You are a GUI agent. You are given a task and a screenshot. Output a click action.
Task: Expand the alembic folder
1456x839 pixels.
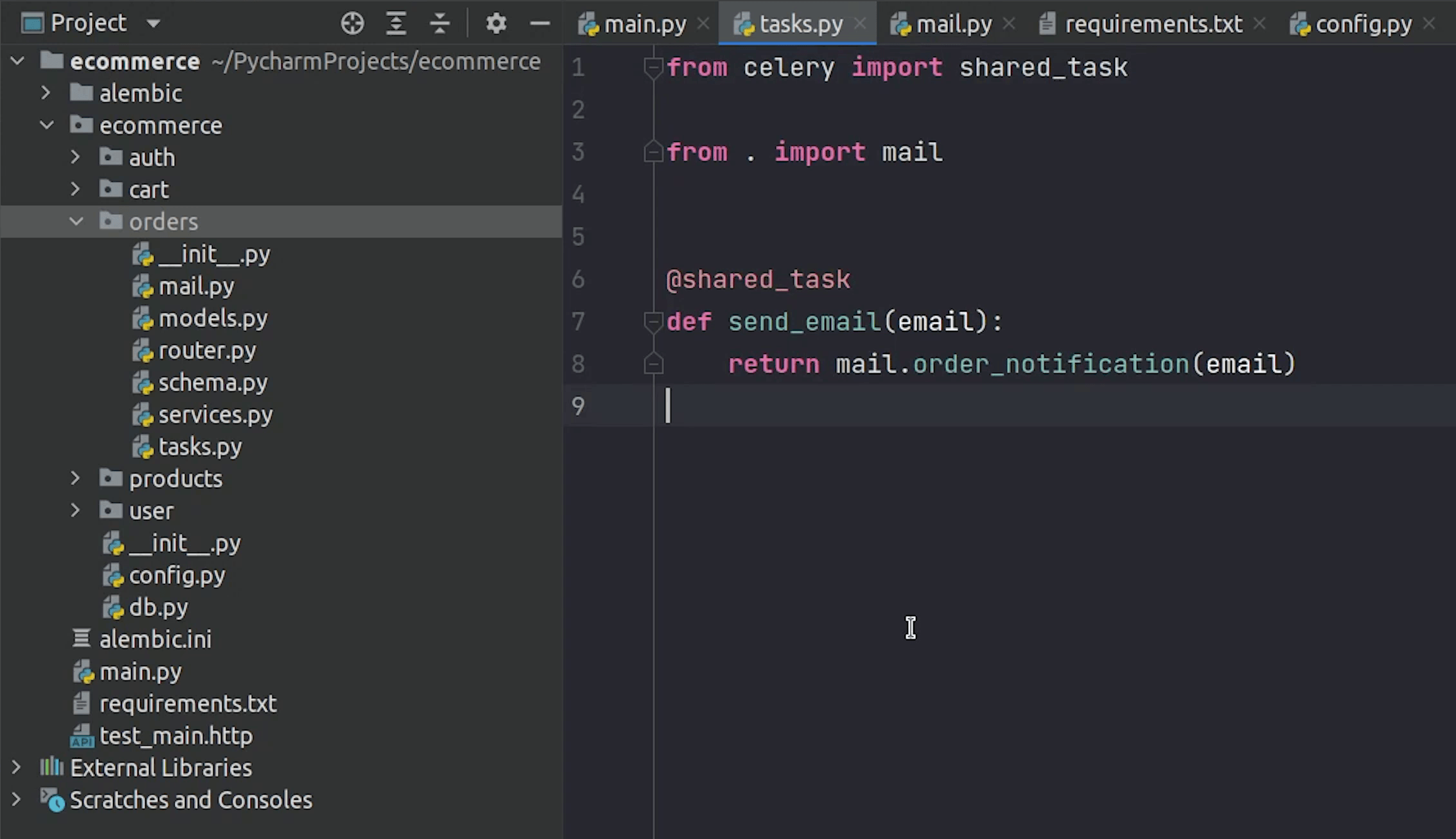tap(45, 93)
